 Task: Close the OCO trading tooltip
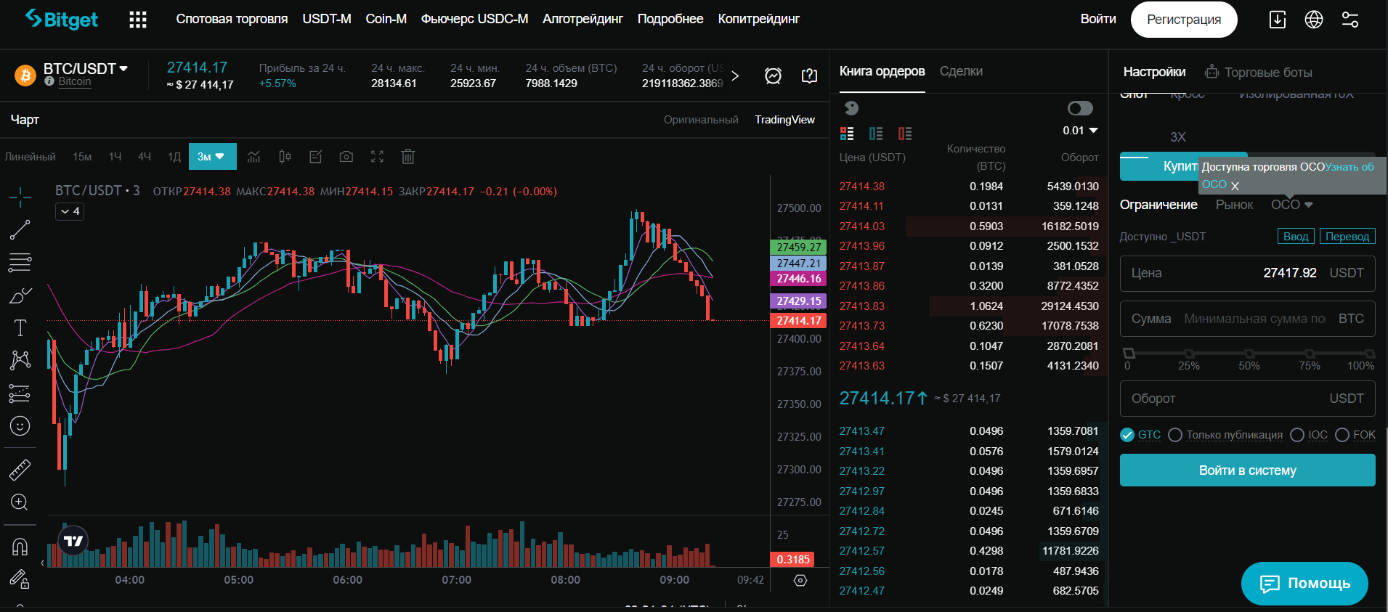tap(1235, 186)
